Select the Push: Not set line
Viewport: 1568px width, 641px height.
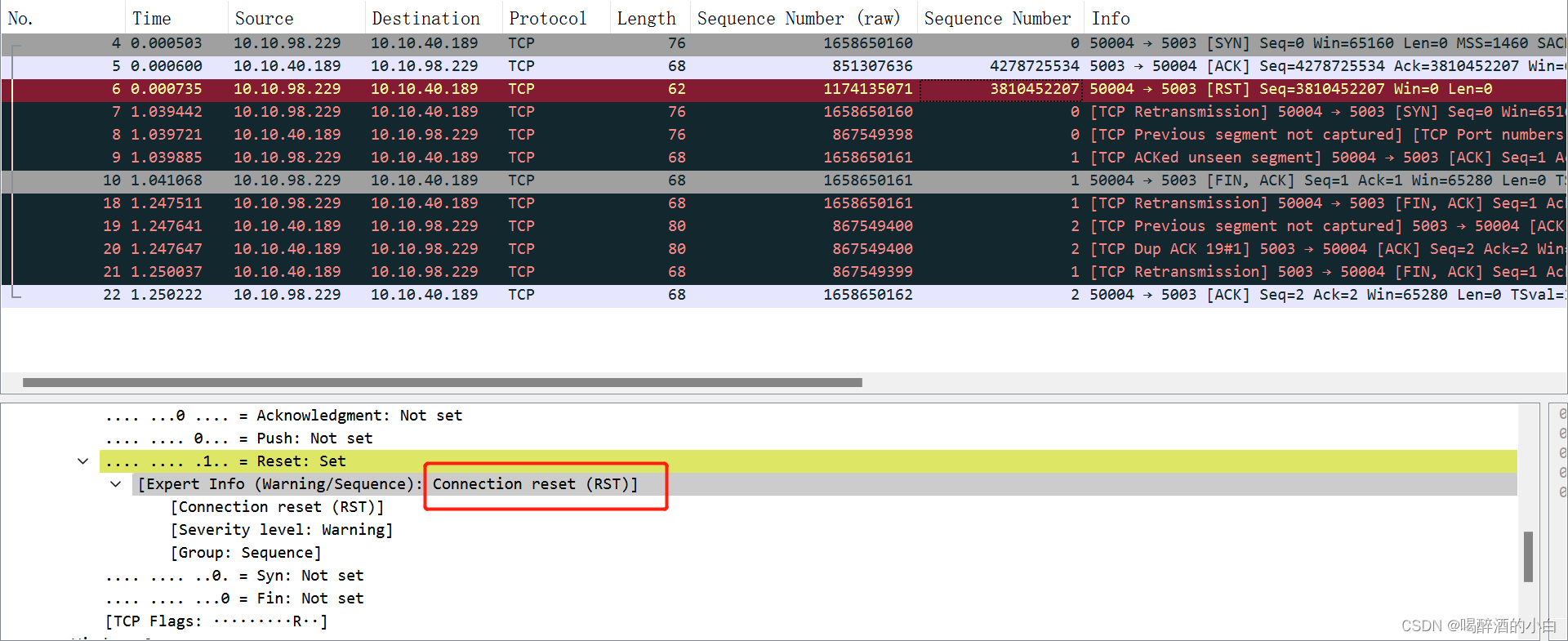(x=238, y=438)
